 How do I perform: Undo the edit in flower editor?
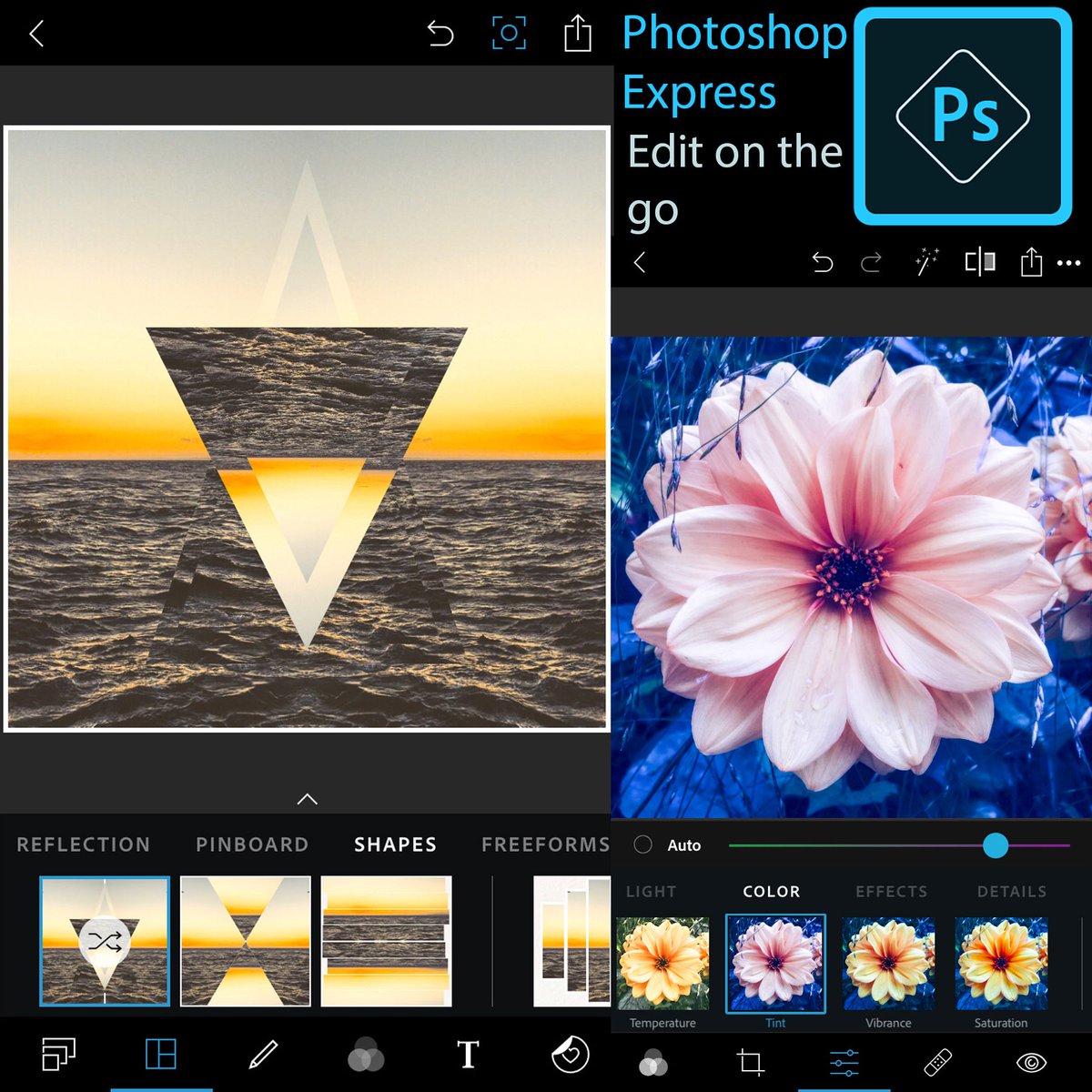(823, 263)
